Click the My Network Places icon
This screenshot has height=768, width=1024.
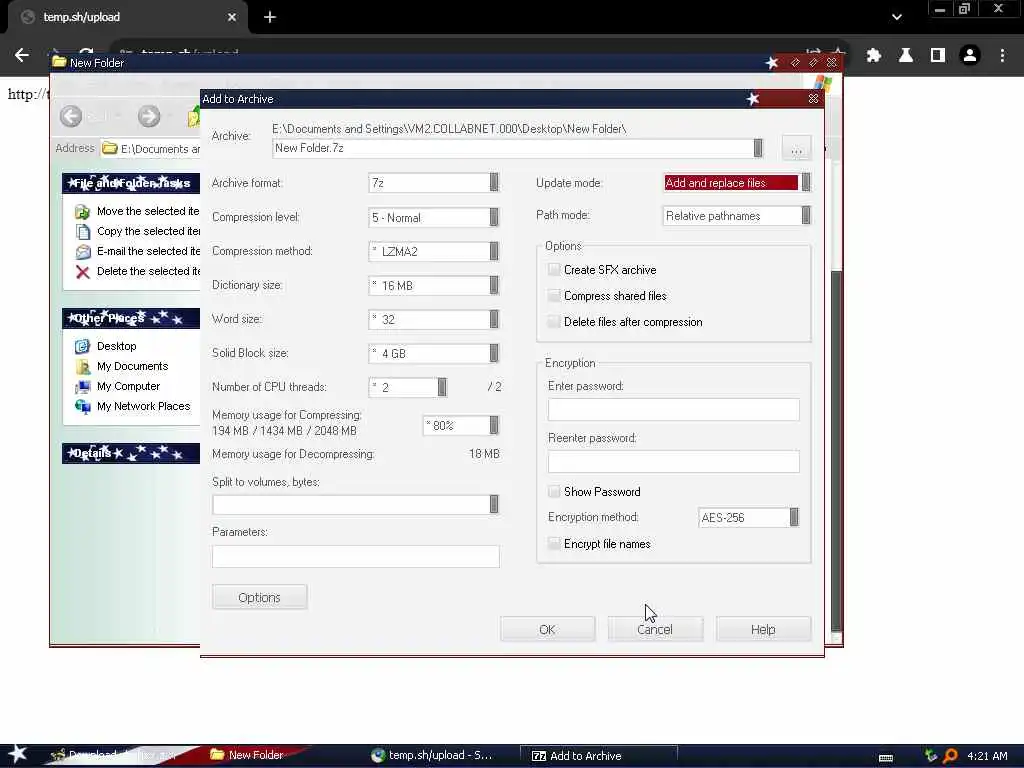coord(82,406)
